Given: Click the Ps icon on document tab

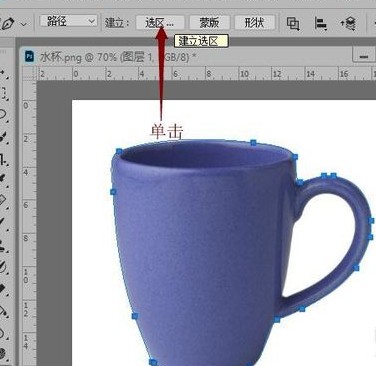Looking at the screenshot, I should coord(30,56).
